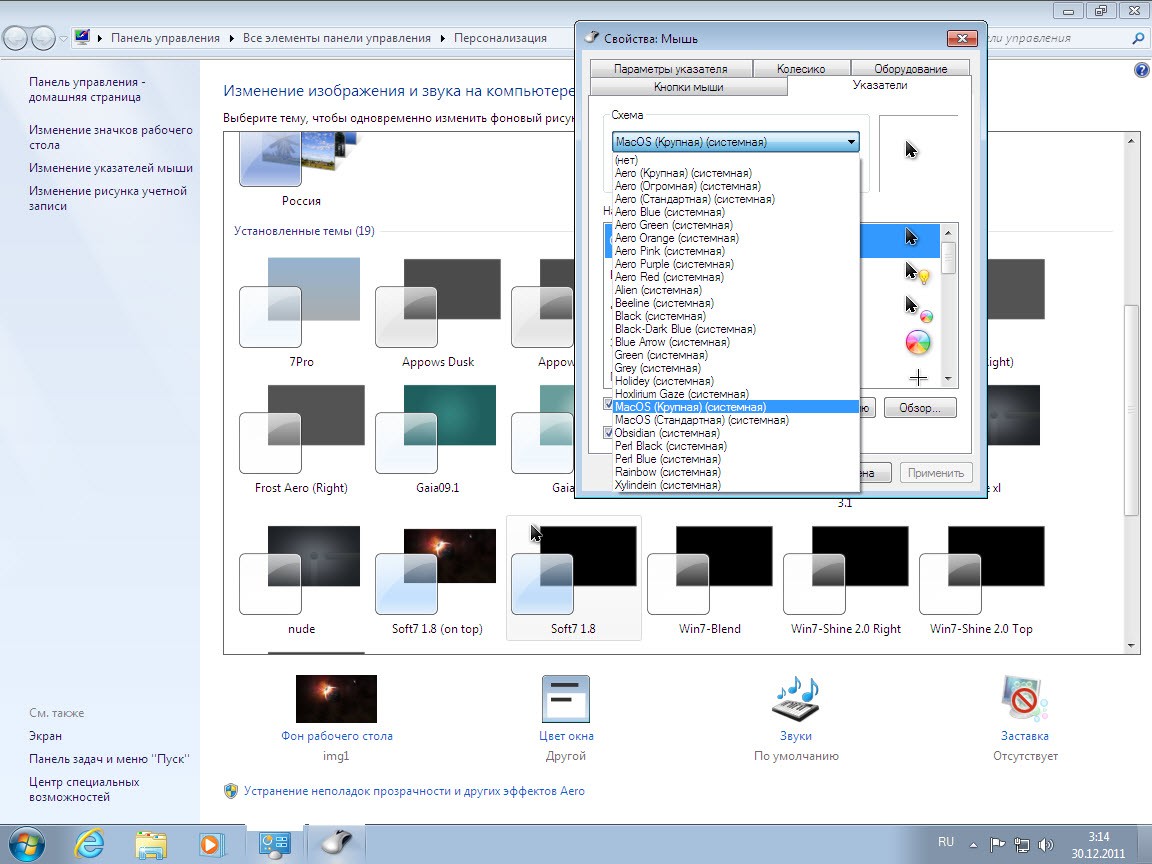Click the volume speaker tray icon

1045,845
